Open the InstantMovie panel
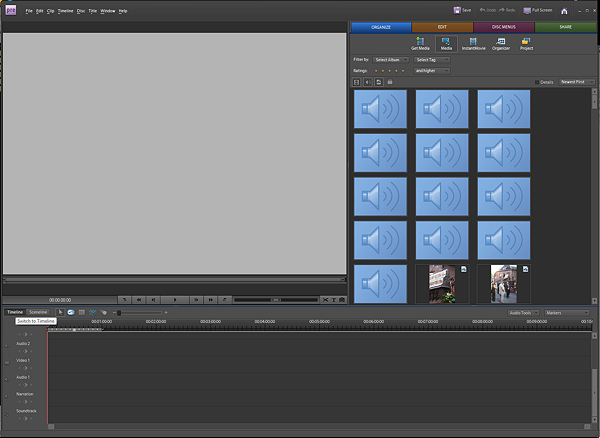600x438 pixels. 472,43
